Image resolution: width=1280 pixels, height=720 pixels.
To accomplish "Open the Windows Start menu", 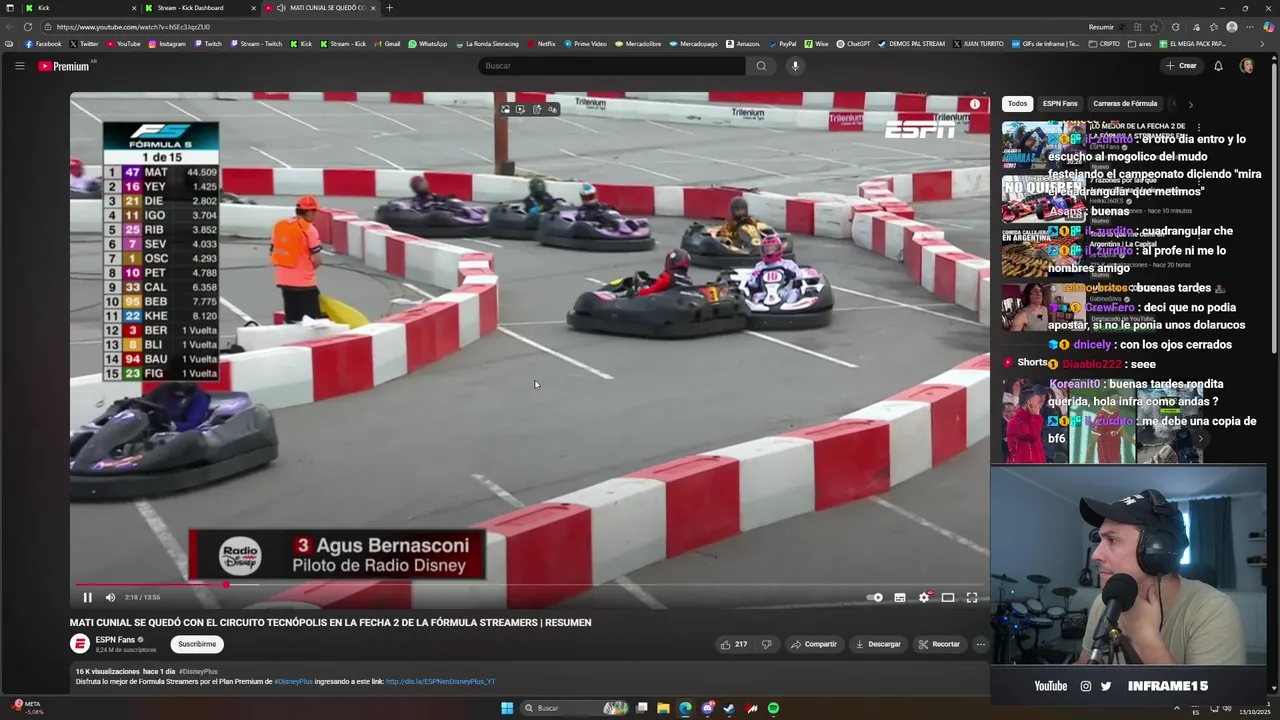I will coord(507,708).
